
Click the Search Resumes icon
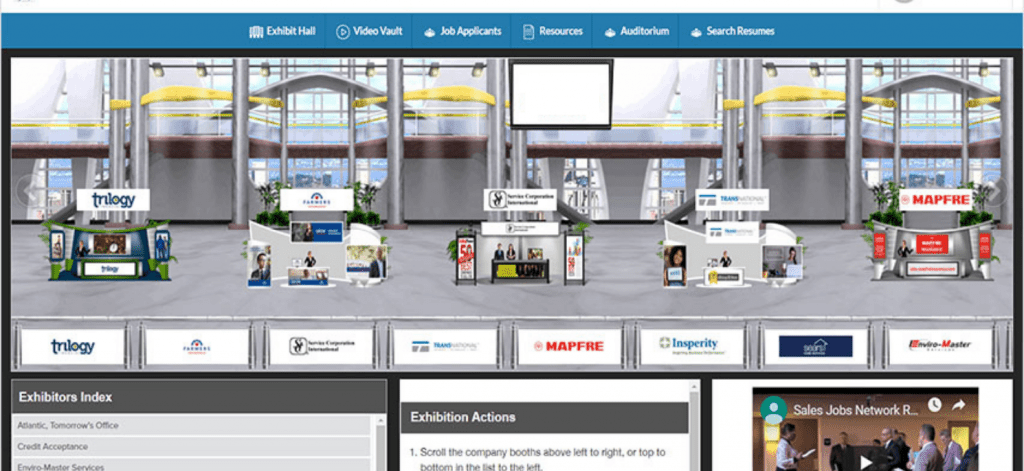click(x=694, y=31)
